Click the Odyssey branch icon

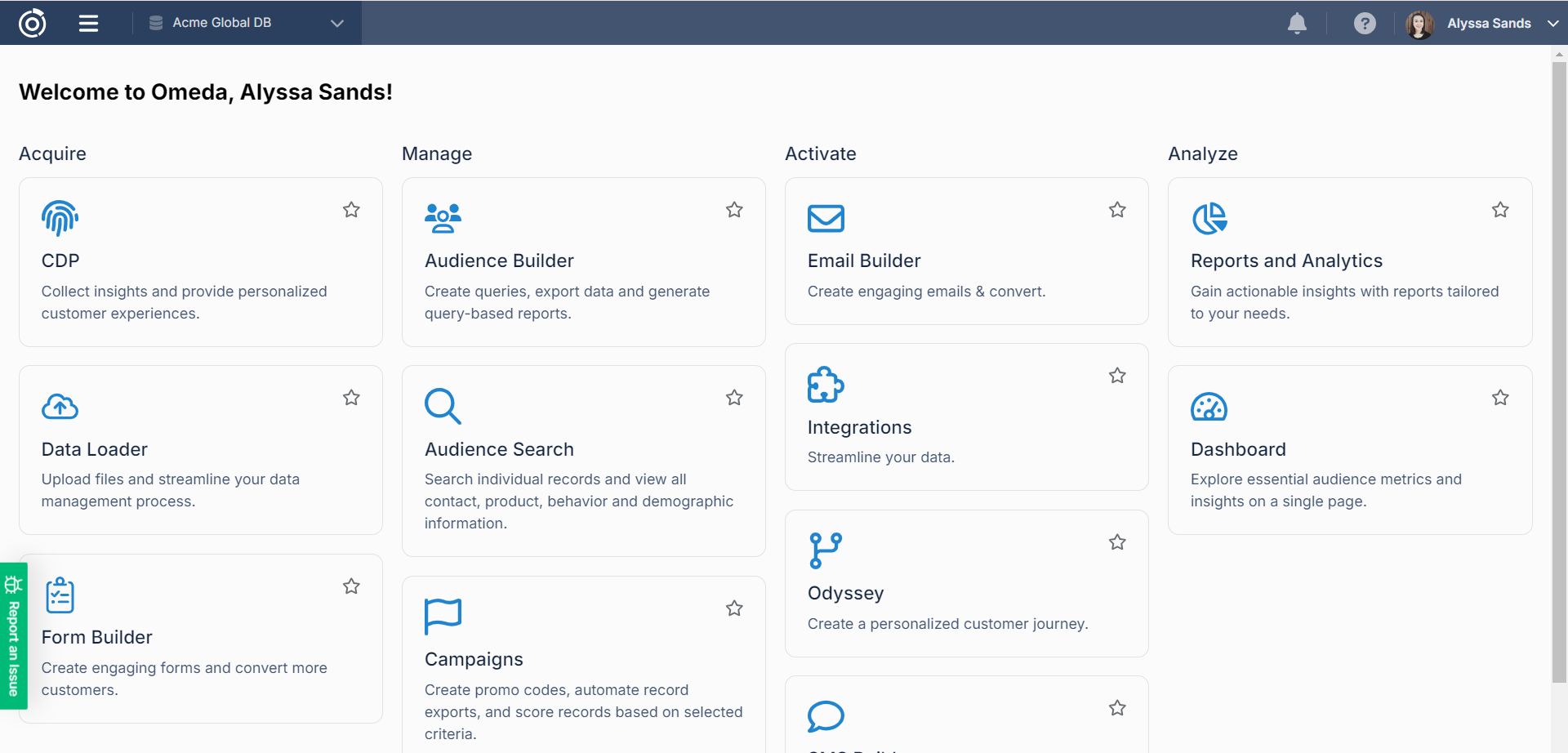[825, 550]
